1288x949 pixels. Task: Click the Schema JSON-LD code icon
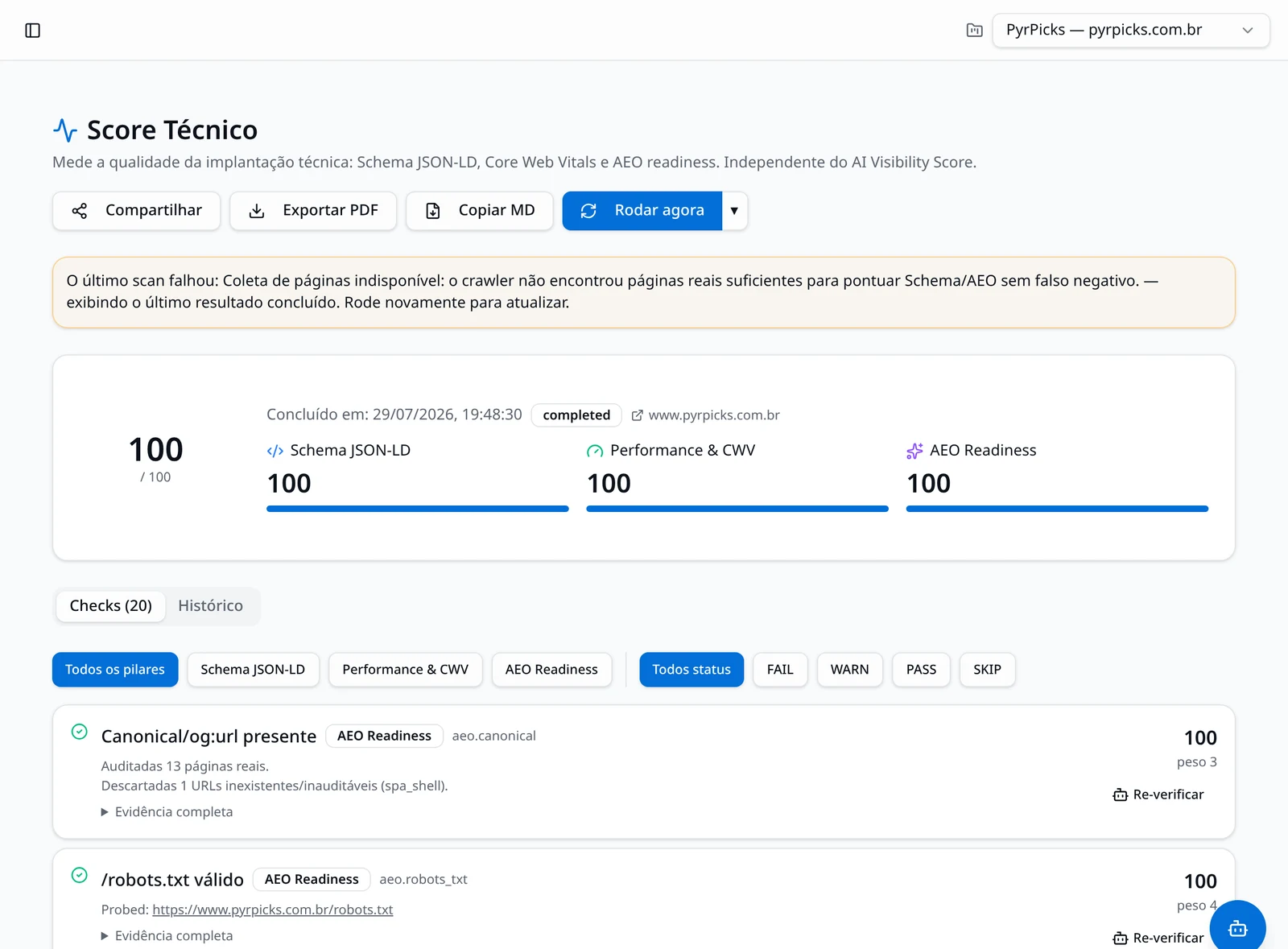tap(275, 451)
